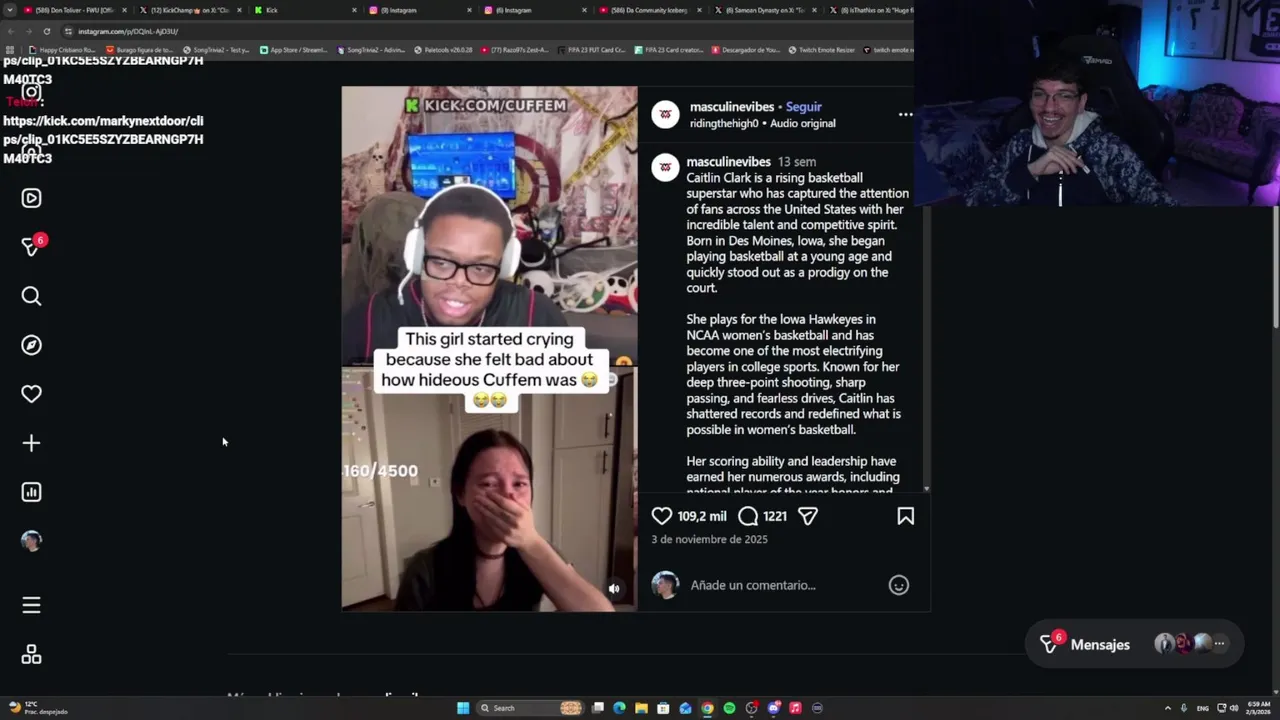Click post date '3 de noviembre de 2025'
The image size is (1280, 720).
pos(709,539)
